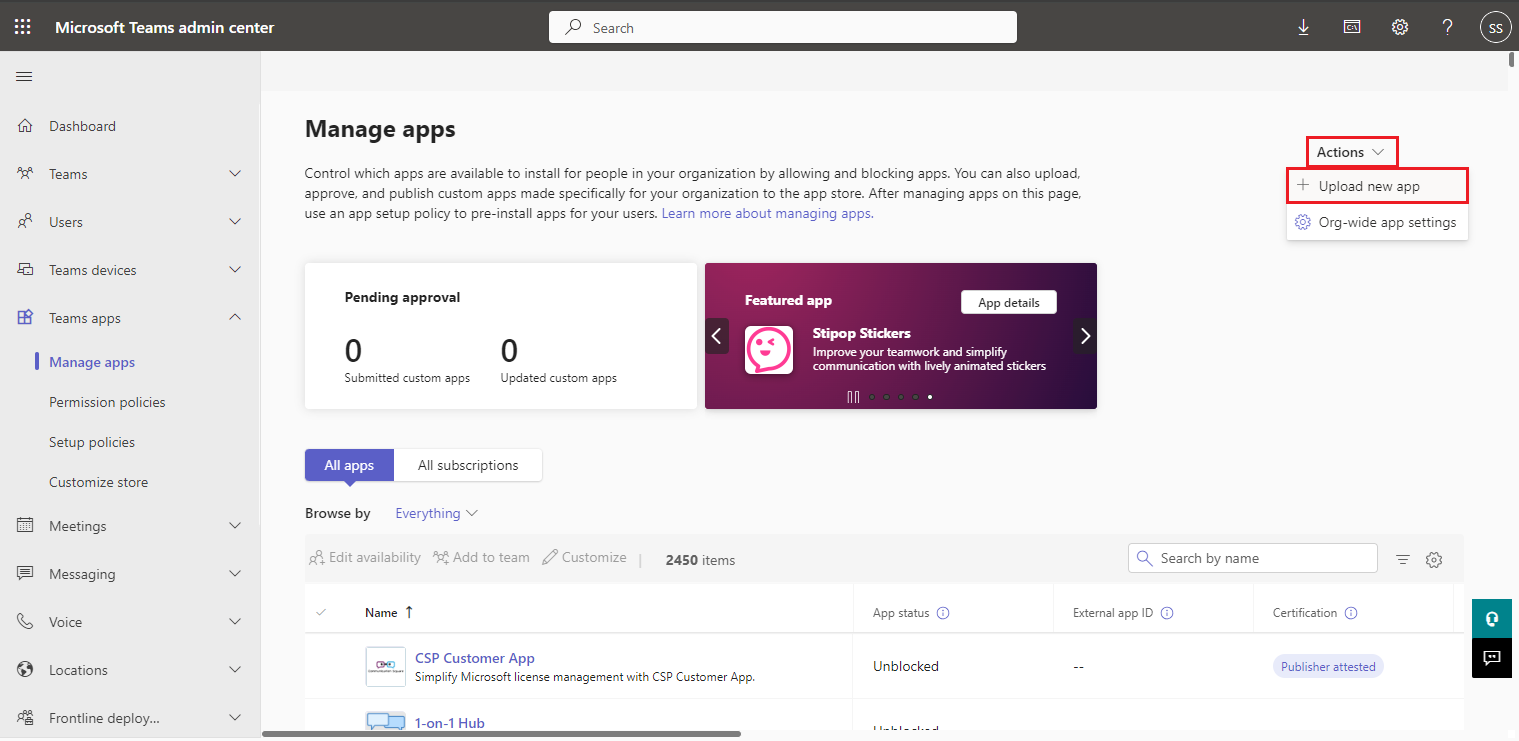Open the Everything browse-by dropdown
Screen dimensions: 1519x741
(437, 513)
